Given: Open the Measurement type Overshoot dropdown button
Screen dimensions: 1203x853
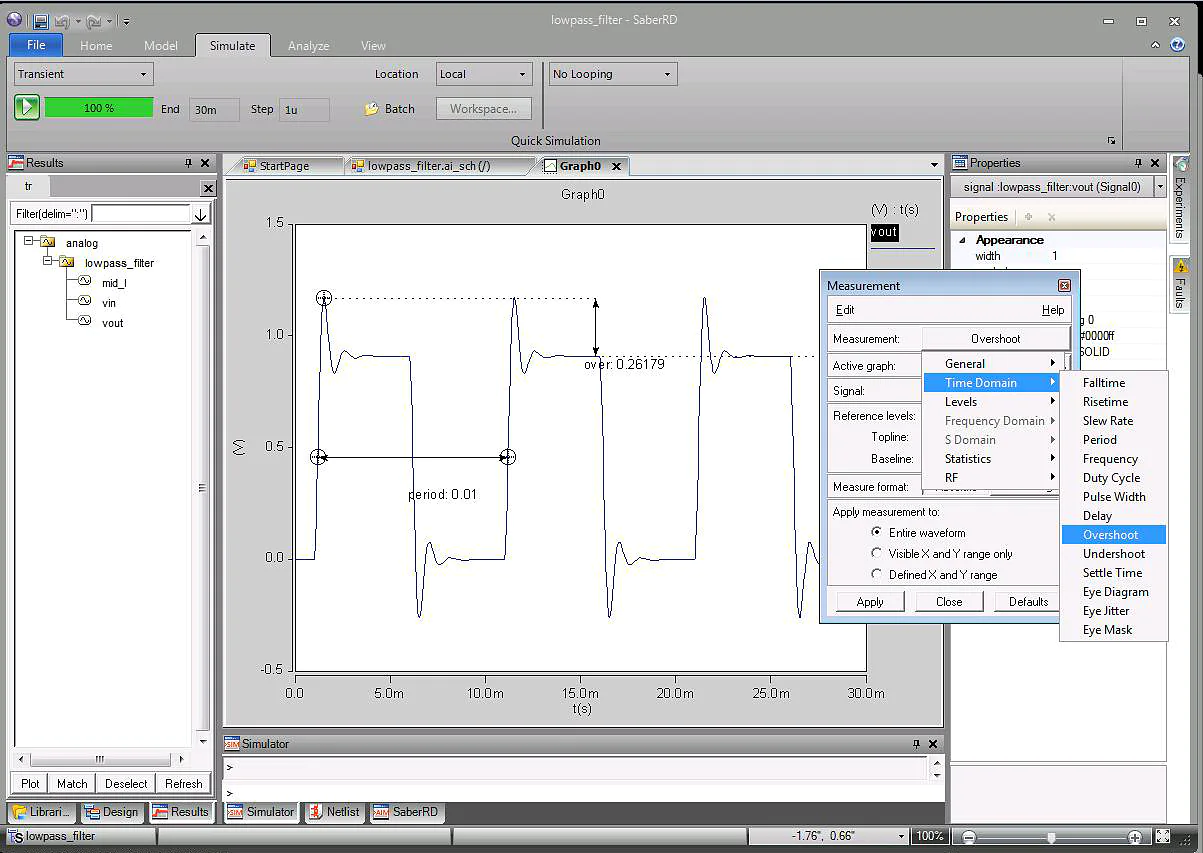Looking at the screenshot, I should (x=995, y=339).
